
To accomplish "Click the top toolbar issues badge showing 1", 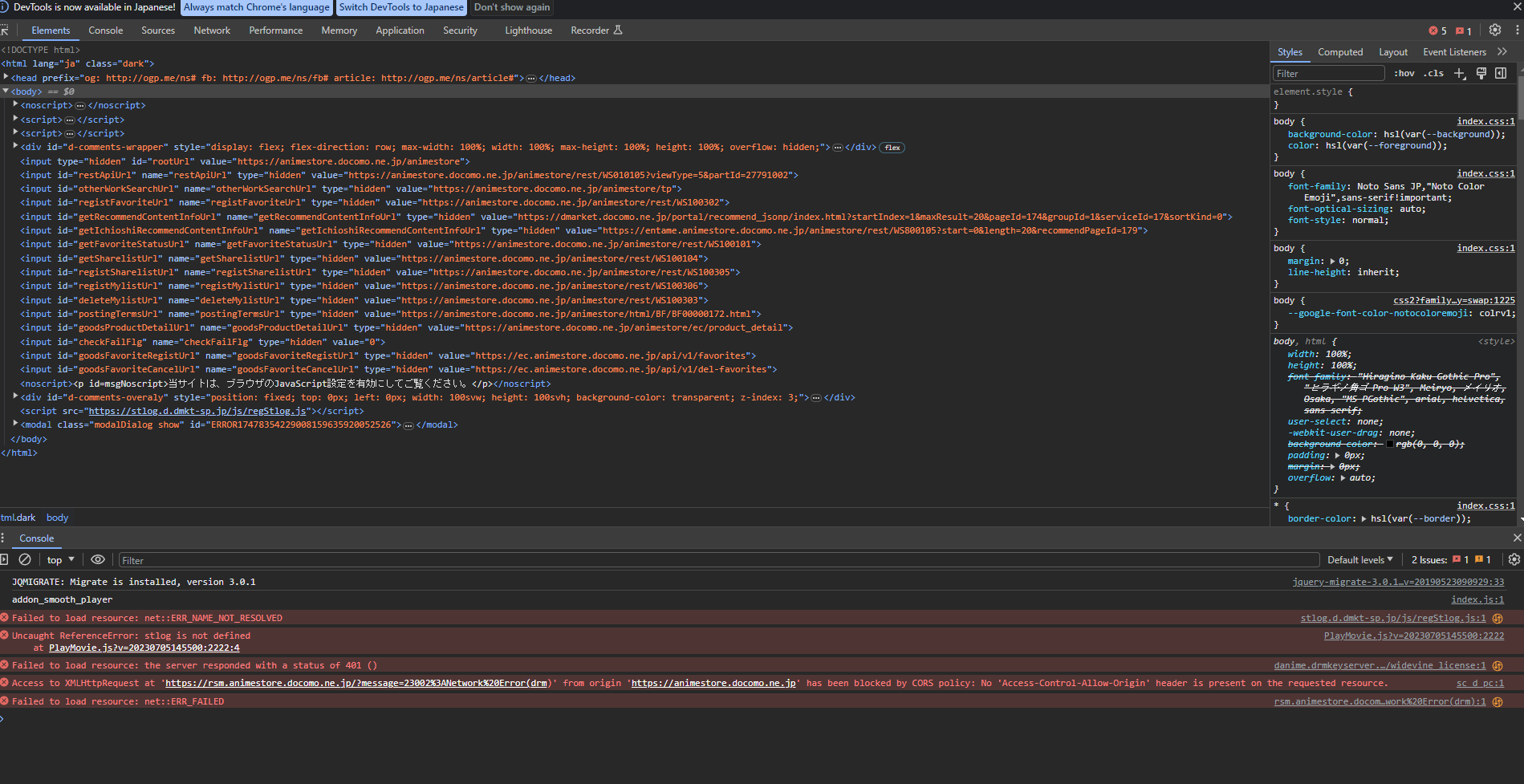I will 1464,30.
